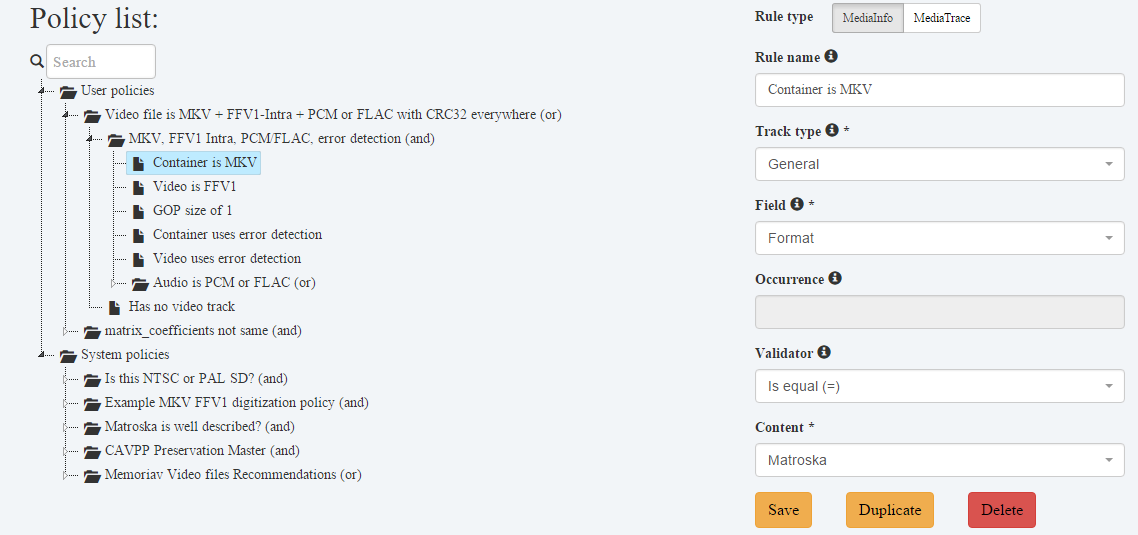
Task: Expand matrix_coefficients not same policy
Action: (65, 331)
